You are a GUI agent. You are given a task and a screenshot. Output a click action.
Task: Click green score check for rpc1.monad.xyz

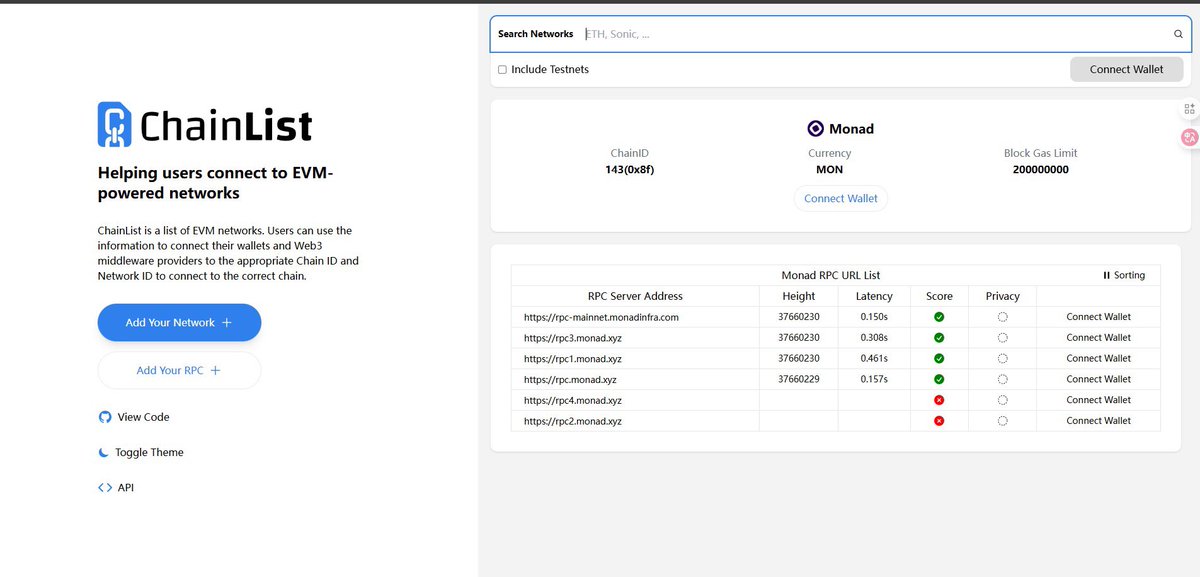[x=939, y=358]
